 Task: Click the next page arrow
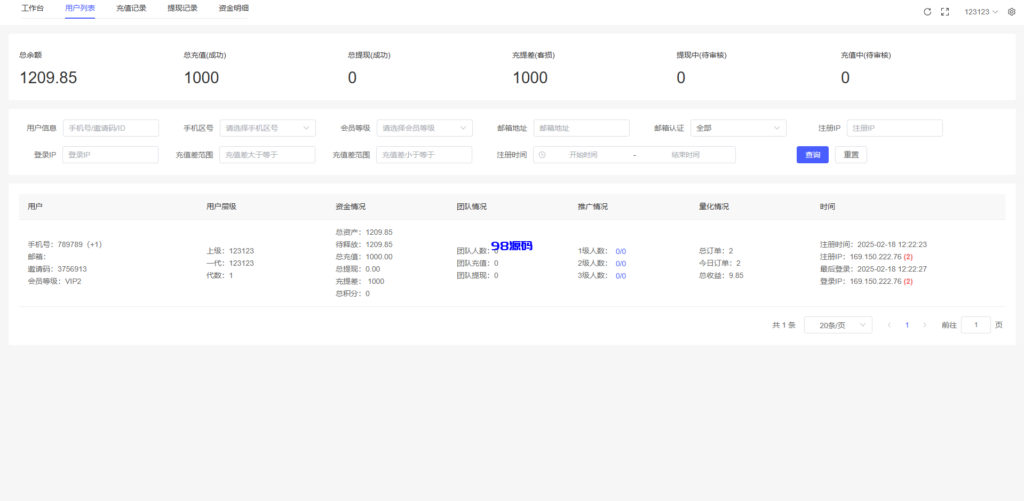924,325
